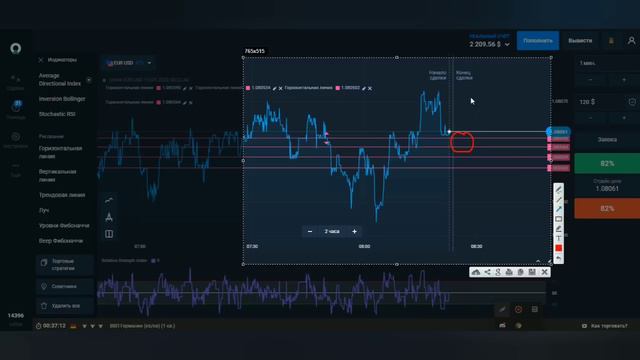Open the chart type line icon
640x360 pixels.
tap(109, 200)
